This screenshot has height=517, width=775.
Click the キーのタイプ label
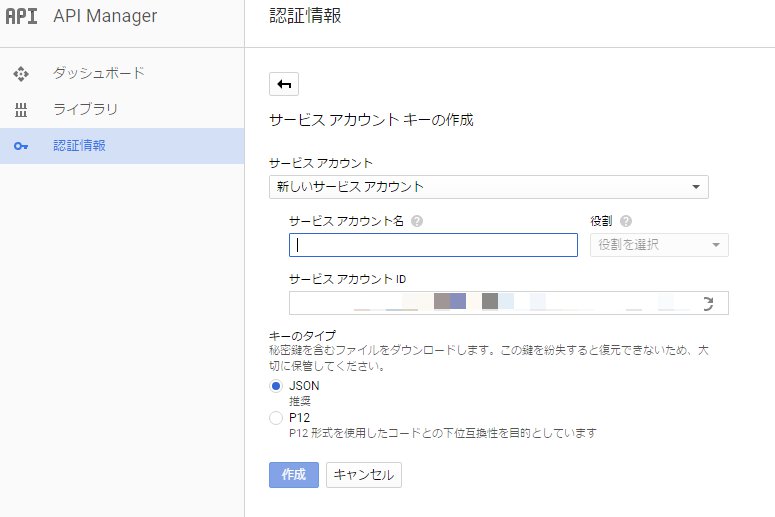[302, 336]
